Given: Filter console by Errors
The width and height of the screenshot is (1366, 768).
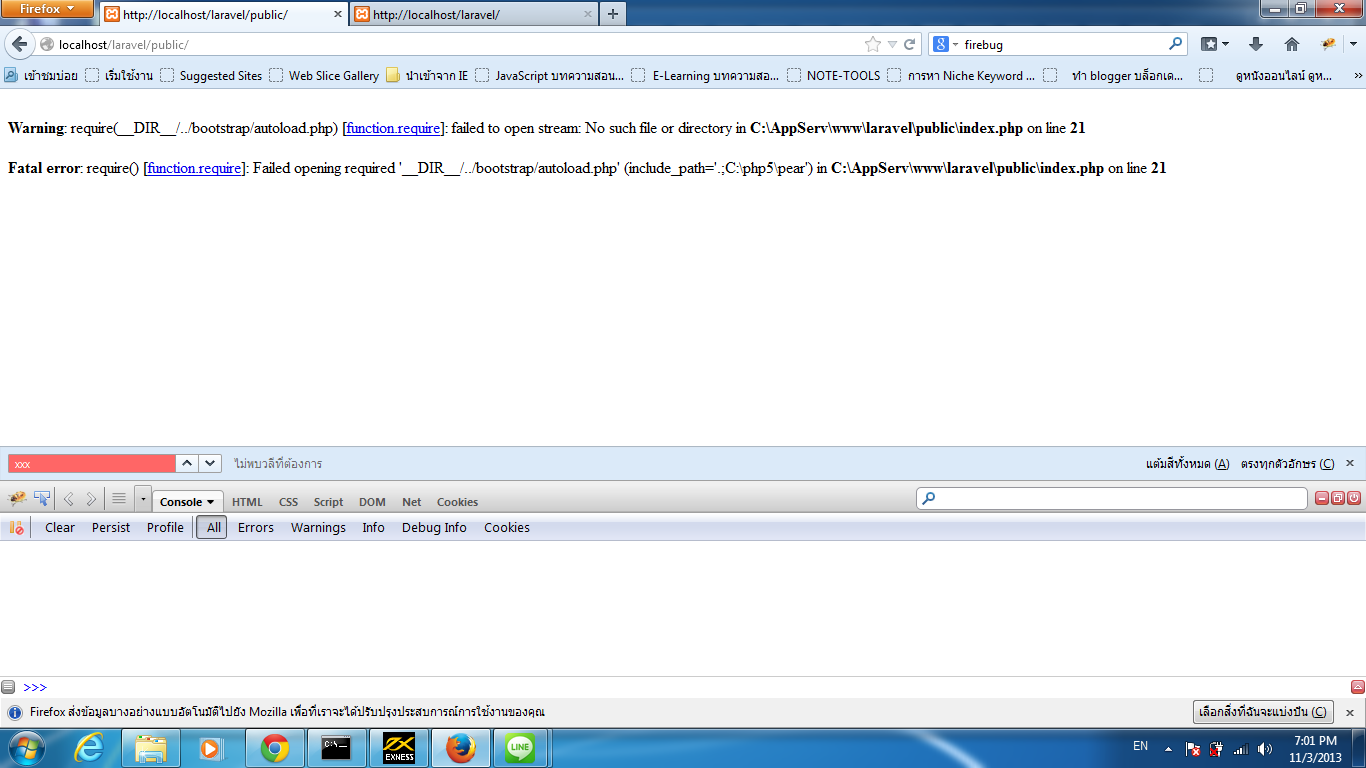Looking at the screenshot, I should 256,528.
